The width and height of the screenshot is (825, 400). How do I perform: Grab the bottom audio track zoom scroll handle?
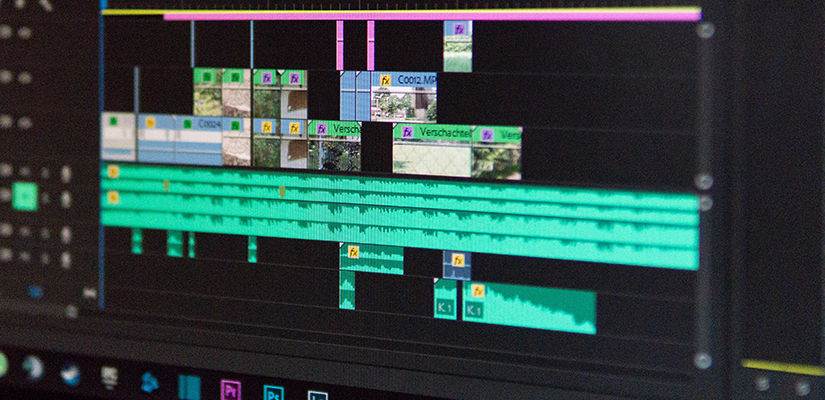[703, 360]
